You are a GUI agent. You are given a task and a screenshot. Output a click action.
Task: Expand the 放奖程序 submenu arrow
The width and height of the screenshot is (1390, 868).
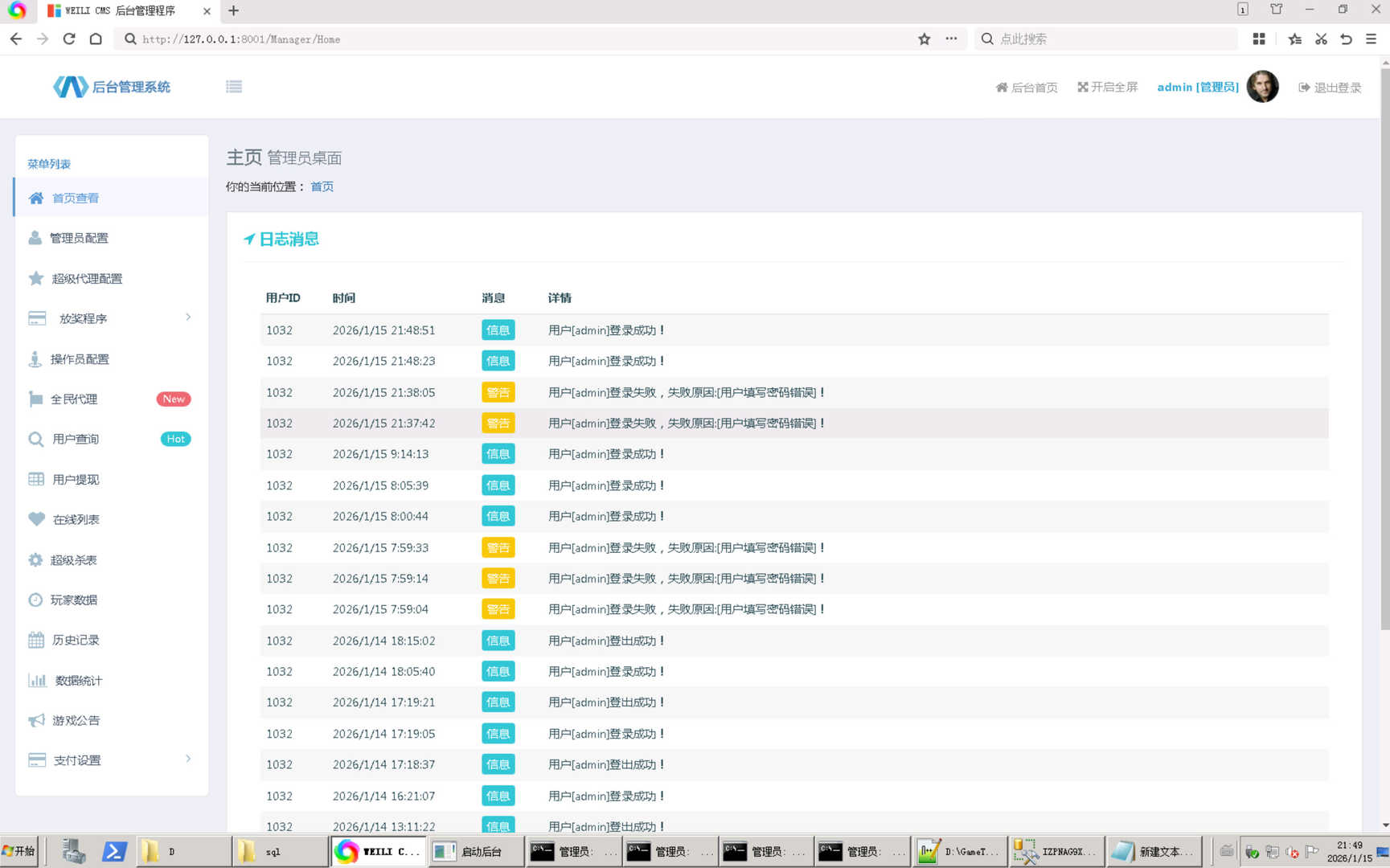click(x=188, y=317)
